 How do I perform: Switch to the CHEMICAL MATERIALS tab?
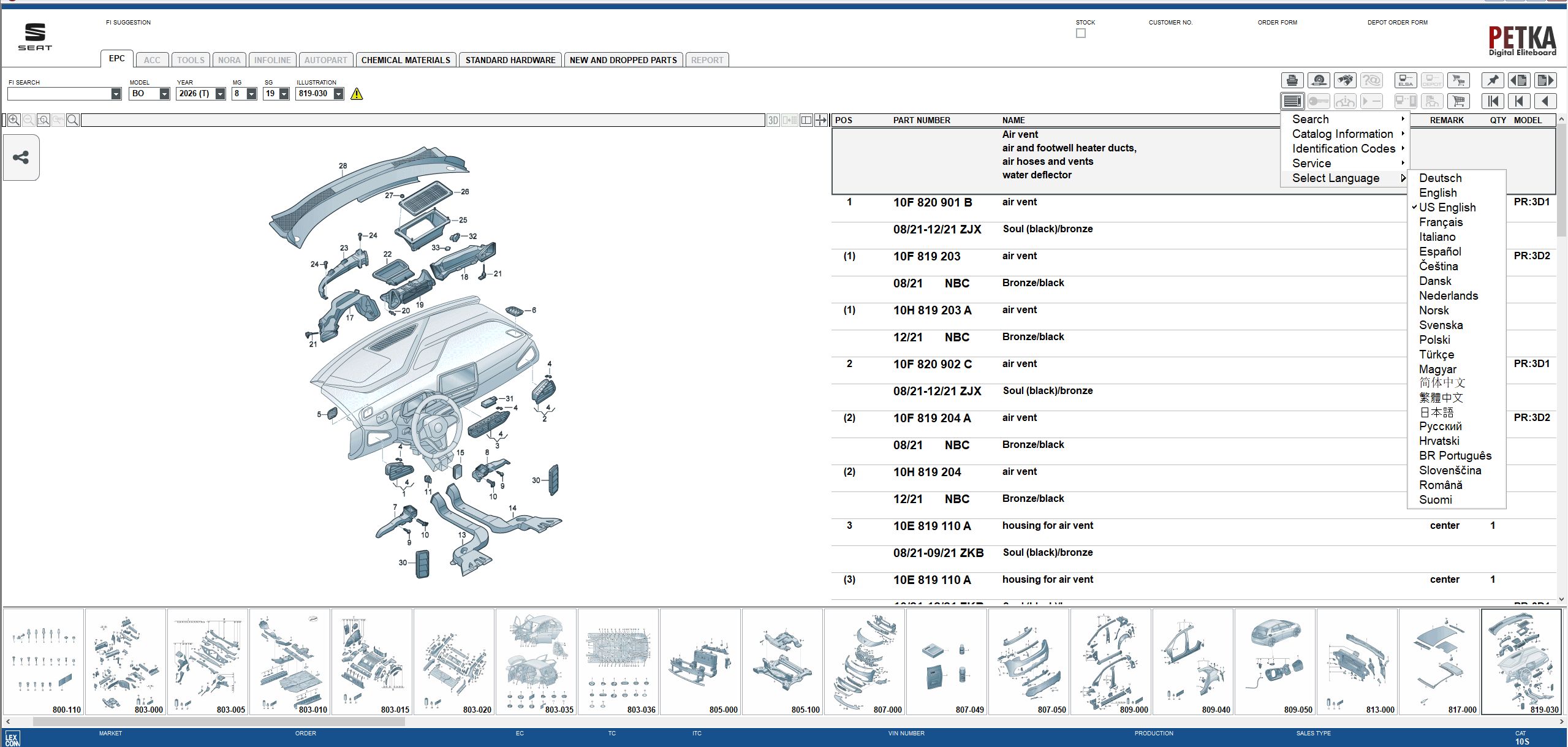coord(406,59)
